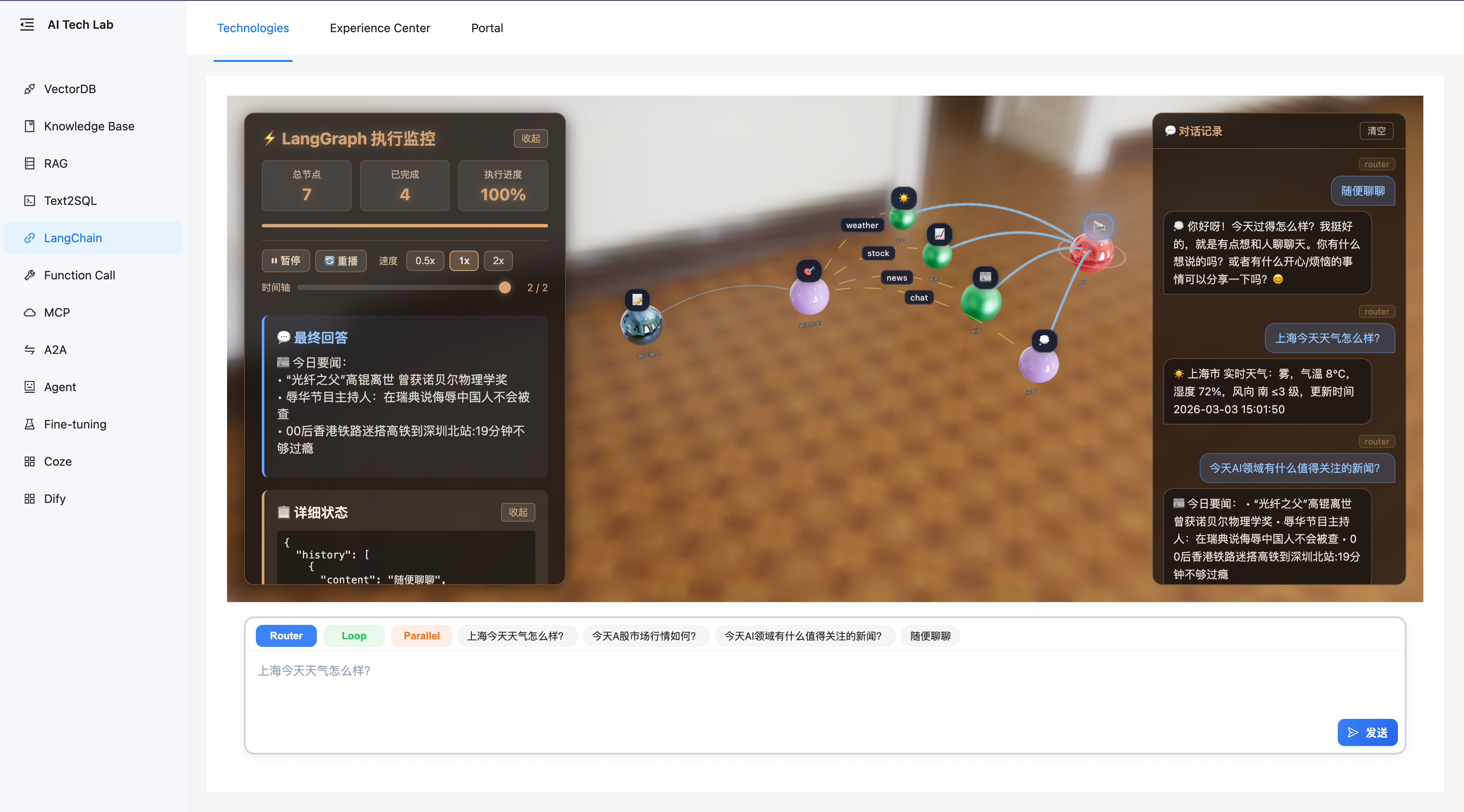Click the speech bubble icon on the chat node
The width and height of the screenshot is (1464, 812).
(1044, 340)
